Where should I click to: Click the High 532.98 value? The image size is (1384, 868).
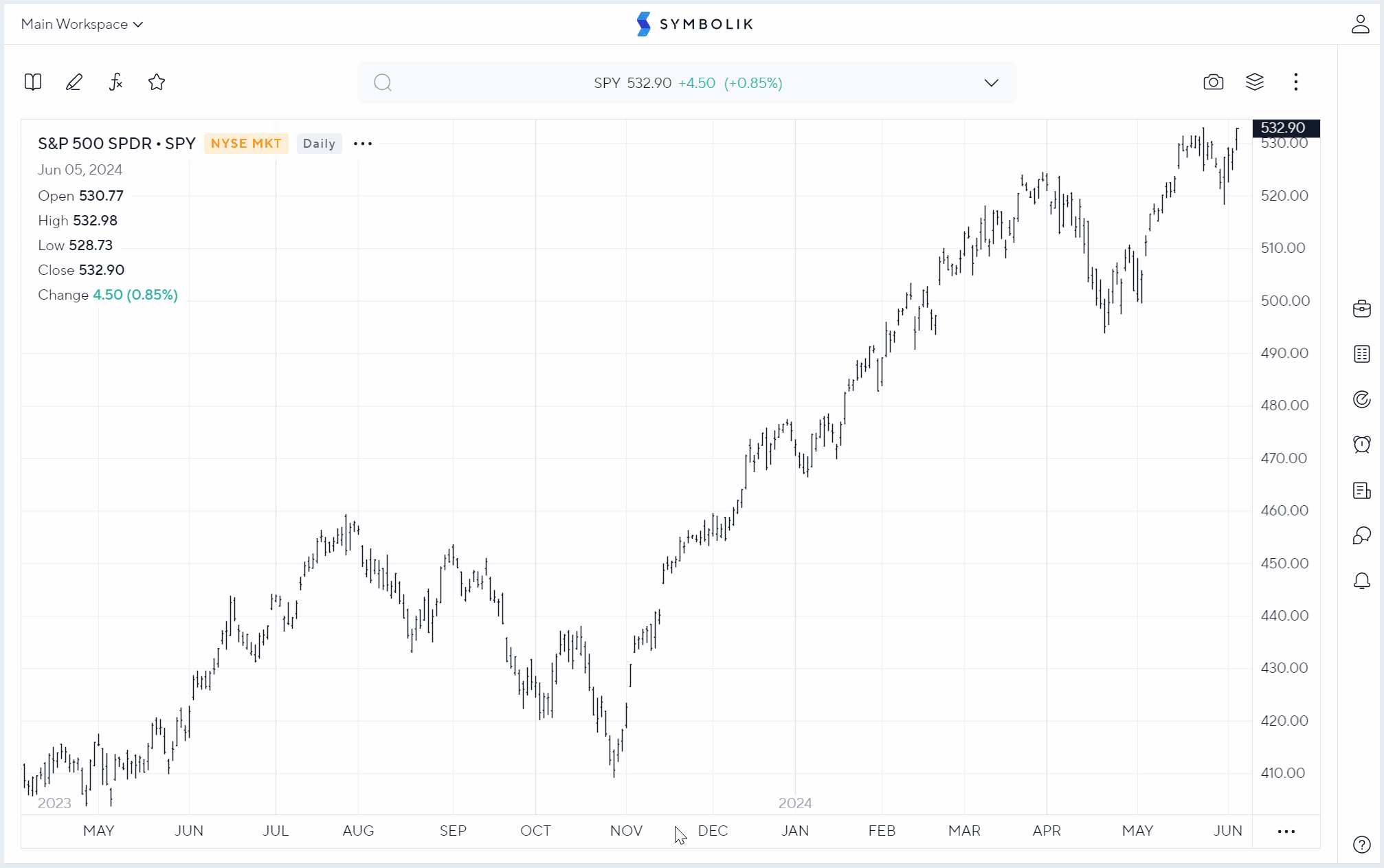click(95, 221)
